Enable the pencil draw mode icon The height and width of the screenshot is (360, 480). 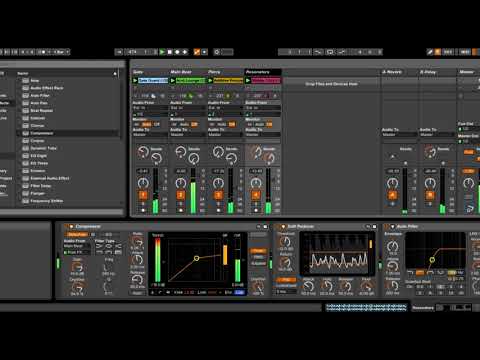430,52
